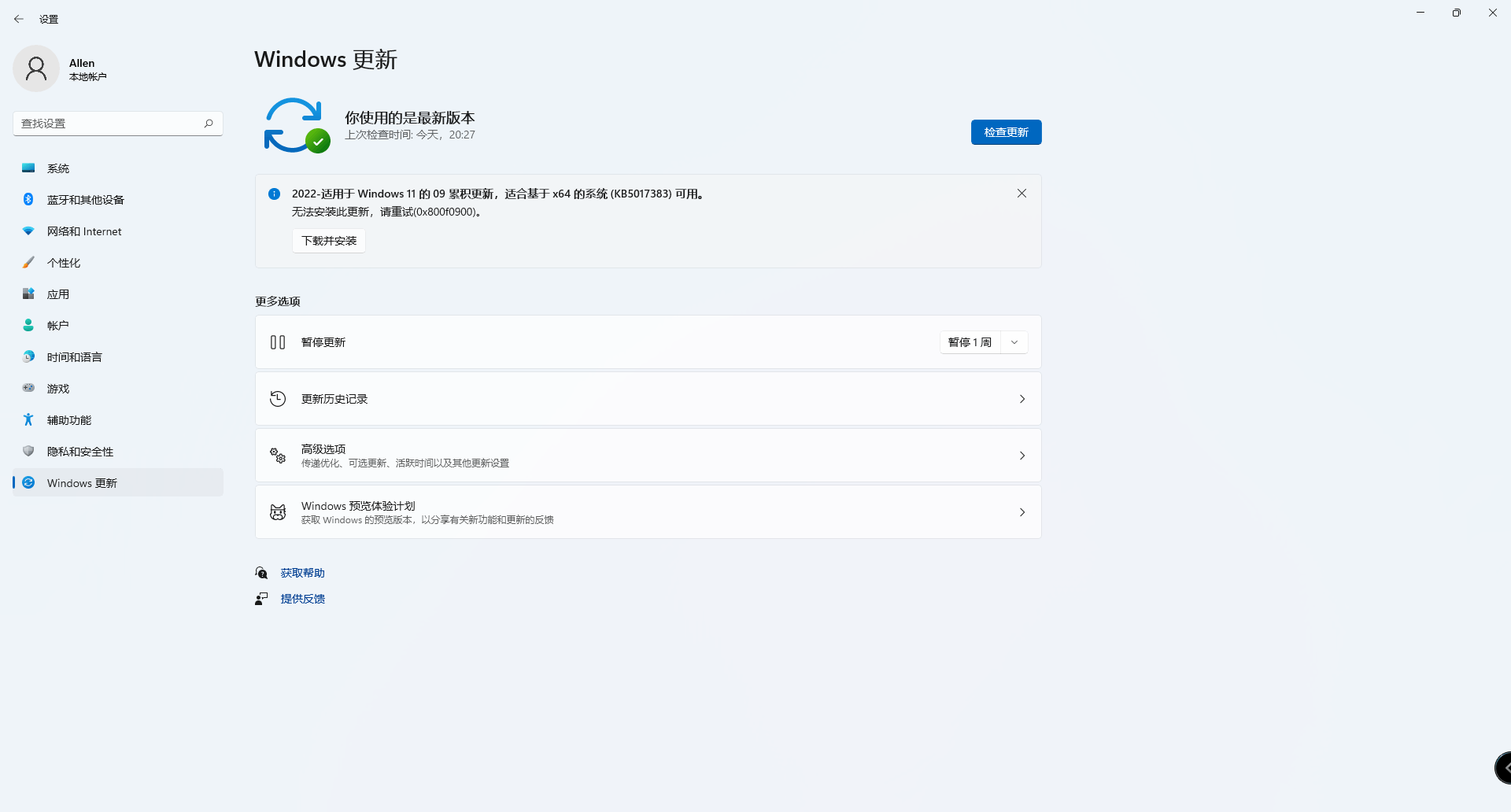
Task: Expand Windows 预览体验计划 chevron
Action: point(1022,512)
